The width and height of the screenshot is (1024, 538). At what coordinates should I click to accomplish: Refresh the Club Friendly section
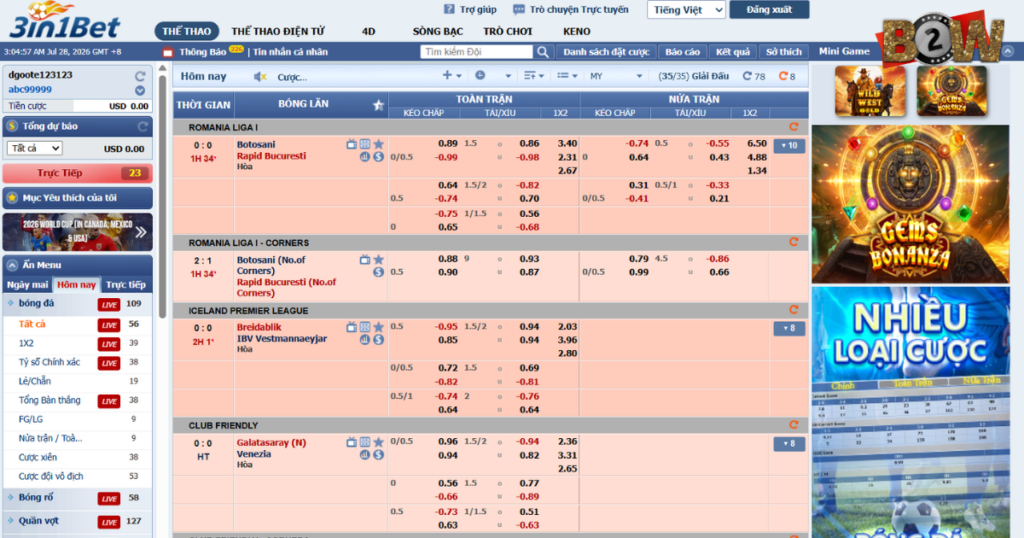click(x=793, y=425)
